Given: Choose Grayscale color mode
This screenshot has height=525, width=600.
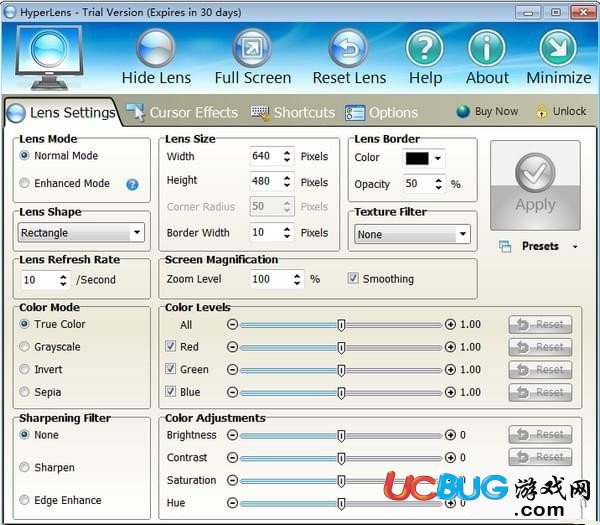Looking at the screenshot, I should pos(24,347).
